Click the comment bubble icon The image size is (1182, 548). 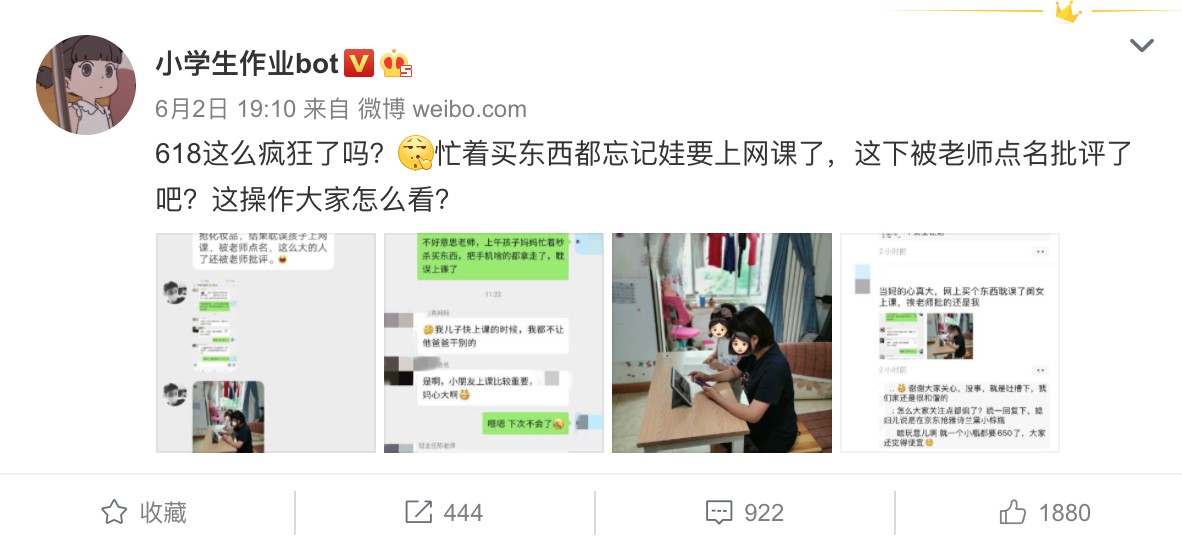coord(719,513)
